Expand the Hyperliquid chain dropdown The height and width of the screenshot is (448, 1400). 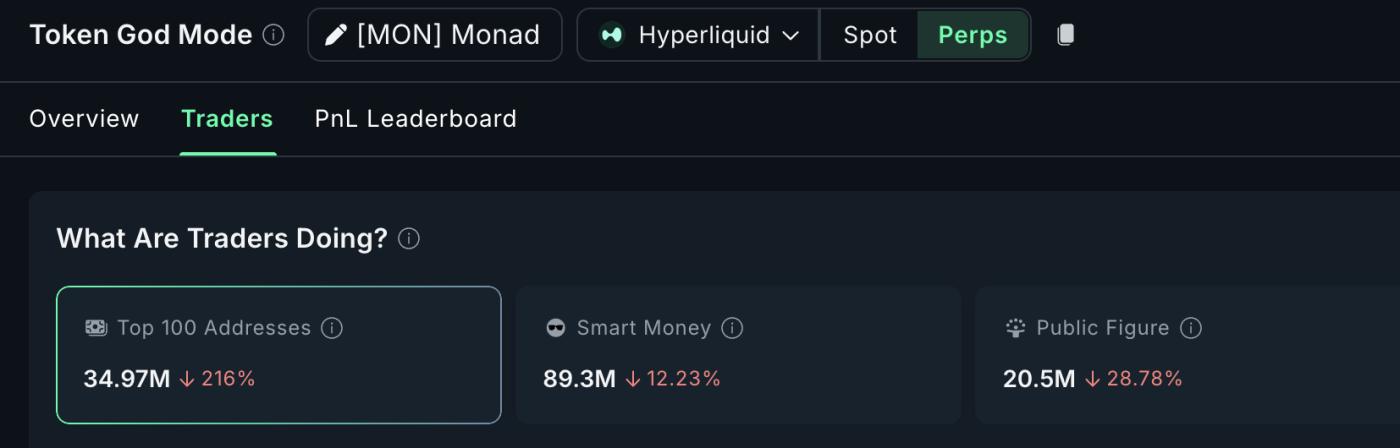coord(790,35)
